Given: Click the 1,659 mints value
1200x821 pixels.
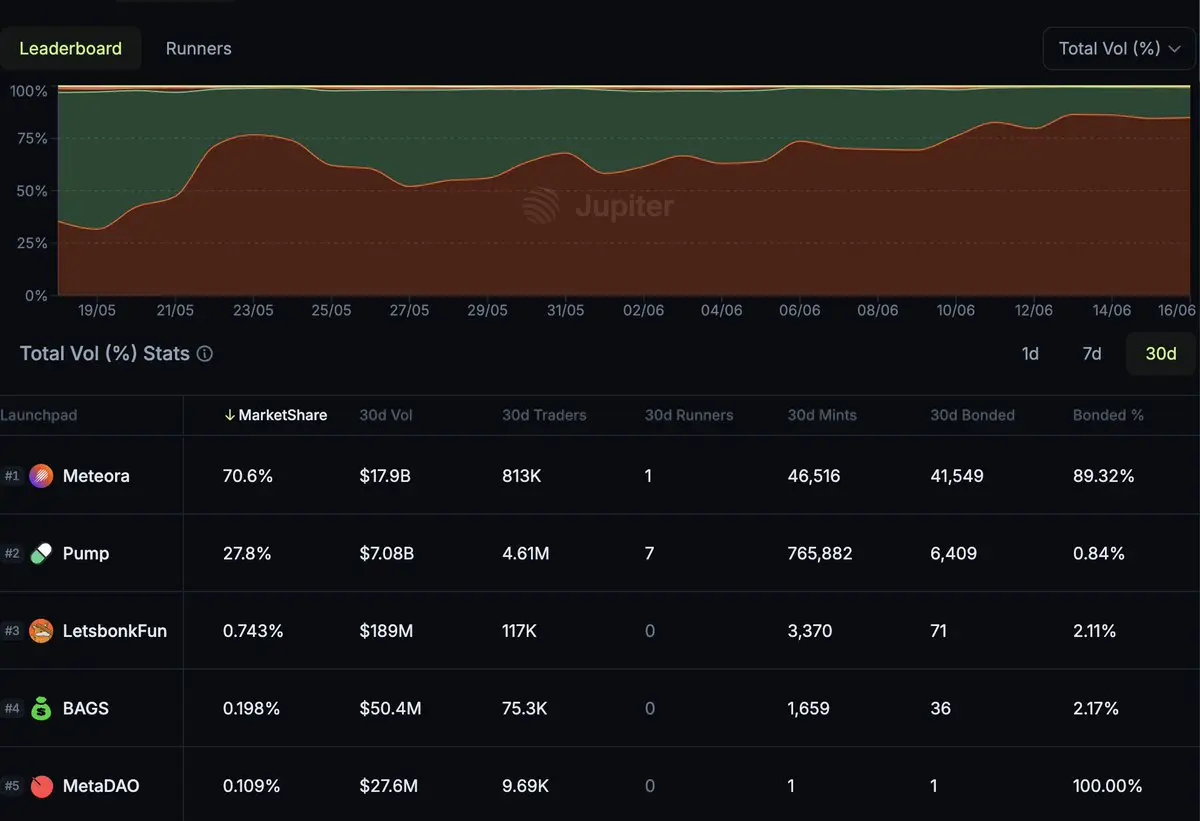Looking at the screenshot, I should coord(809,708).
